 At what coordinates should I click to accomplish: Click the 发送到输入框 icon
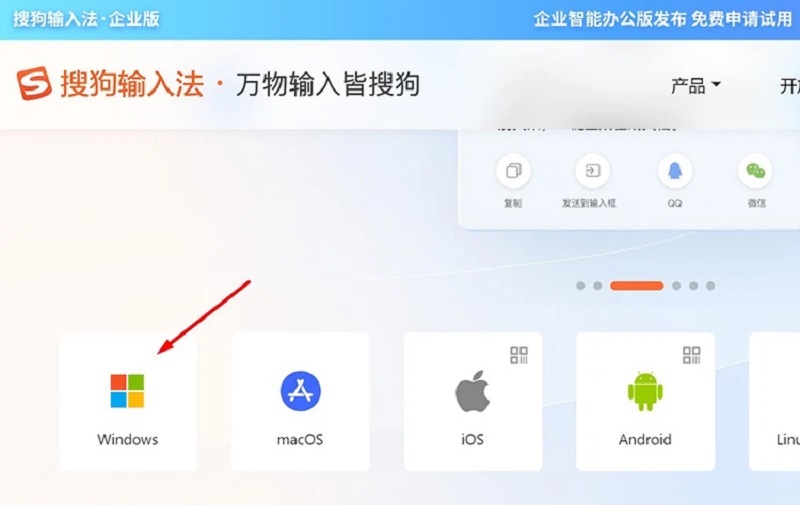click(x=592, y=170)
